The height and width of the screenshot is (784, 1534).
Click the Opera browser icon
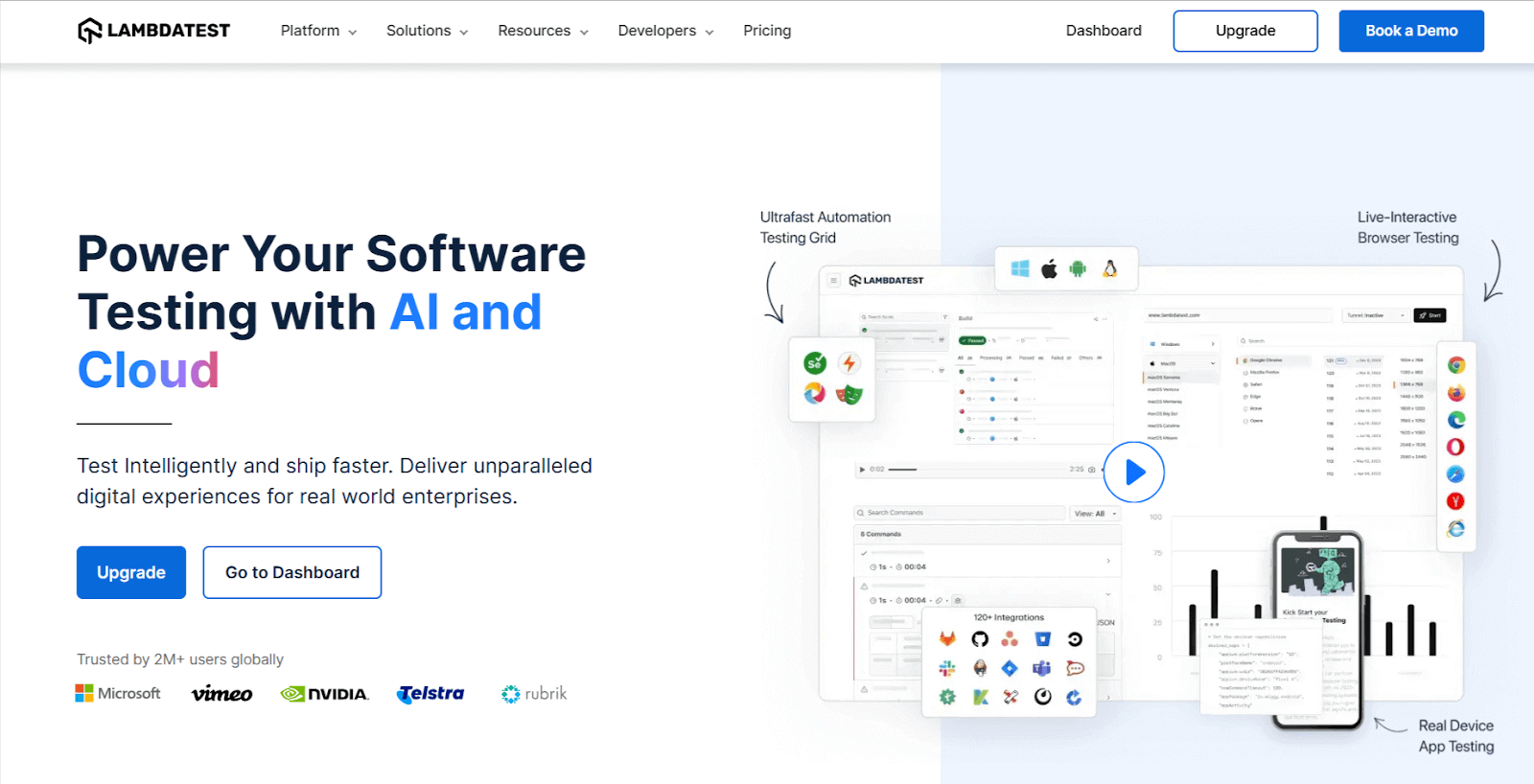[1456, 447]
